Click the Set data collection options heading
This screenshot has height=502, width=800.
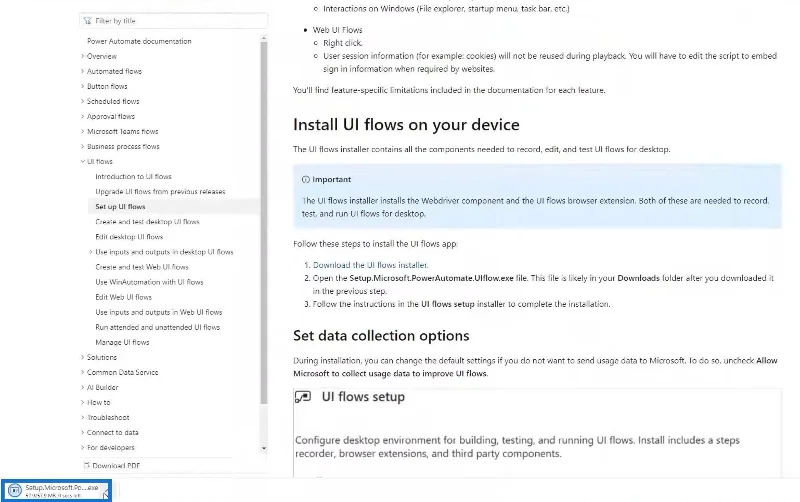point(381,336)
